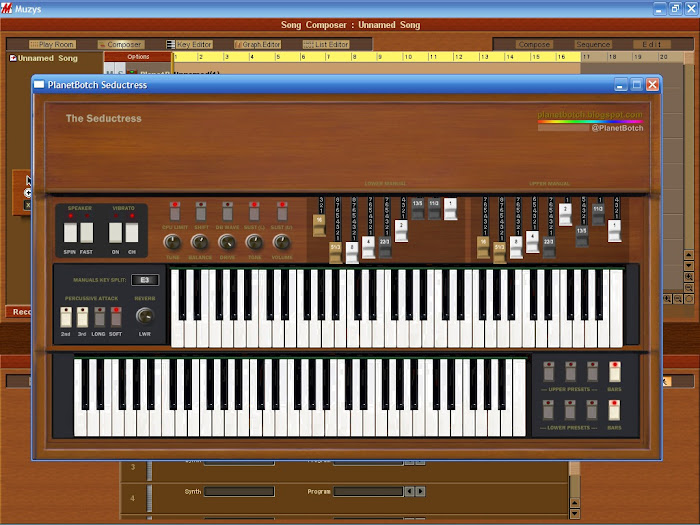Viewport: 700px width, 525px height.
Task: Toggle the upper presets BARS switch
Action: (x=615, y=372)
